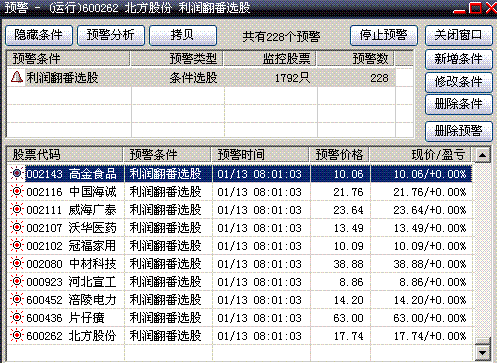
Task: Select 002080 中材科技 row
Action: pyautogui.click(x=240, y=264)
